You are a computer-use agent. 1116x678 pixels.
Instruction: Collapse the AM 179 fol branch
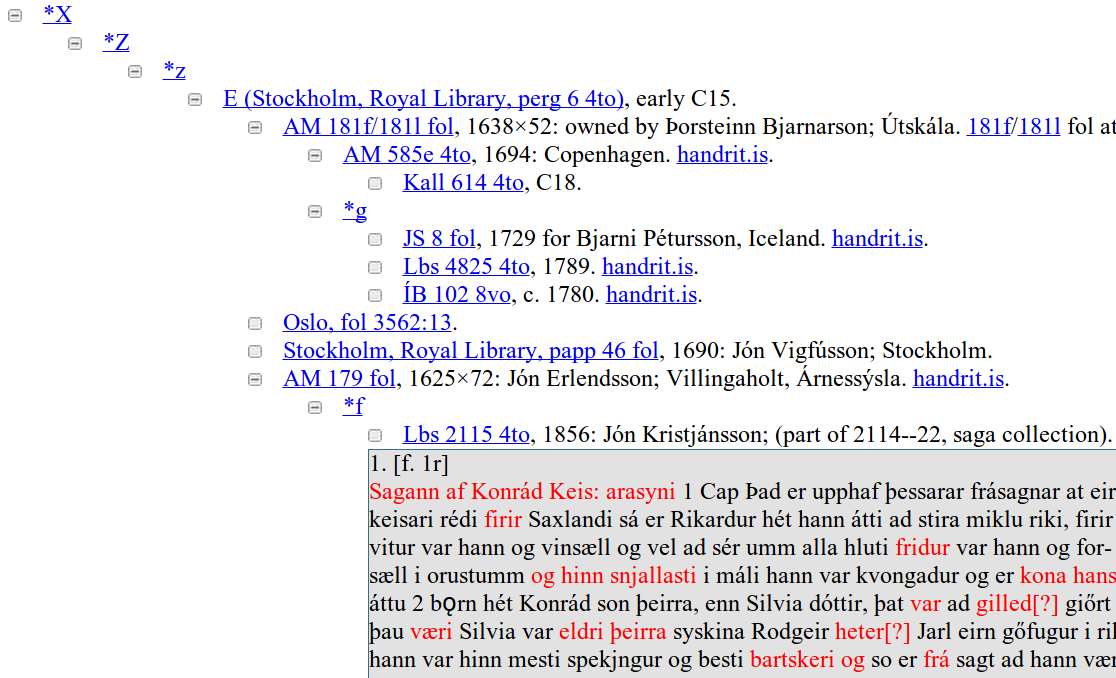[x=254, y=379]
